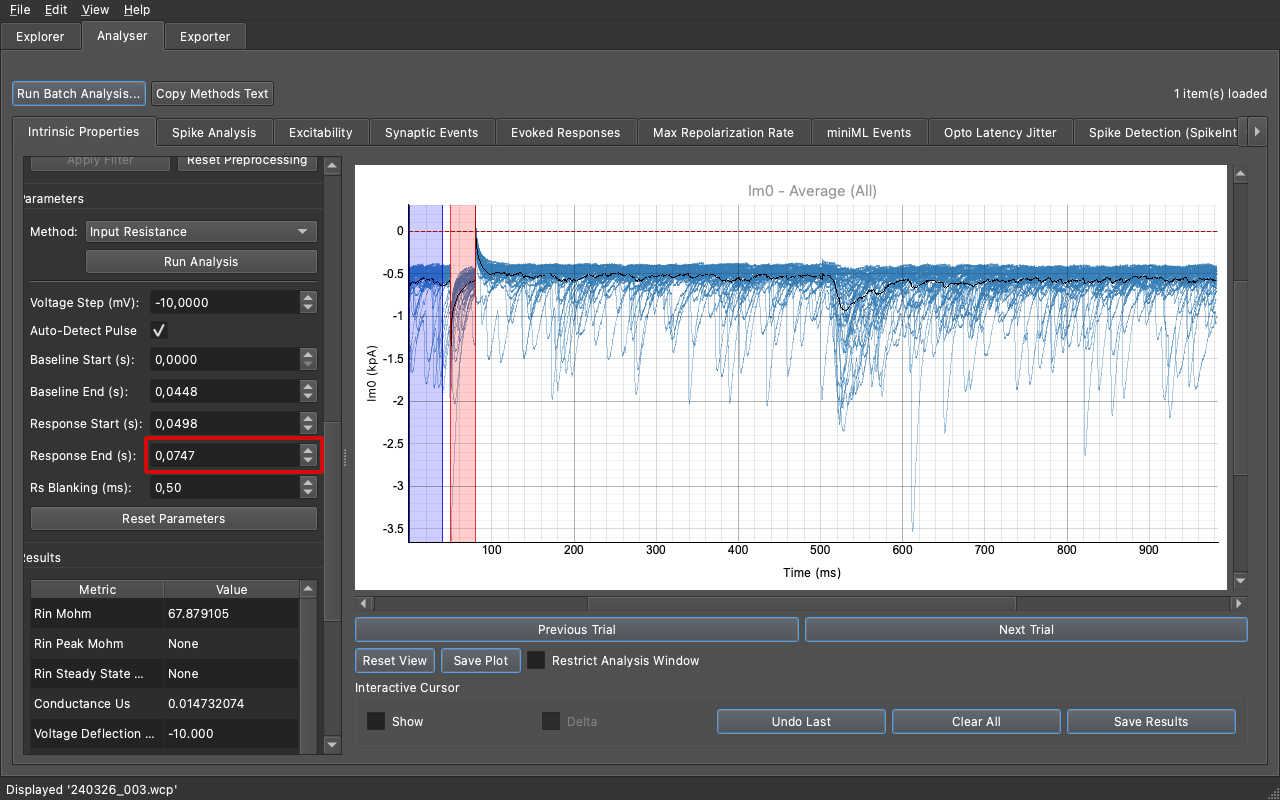Open the miniML Events tab
This screenshot has width=1280, height=800.
click(x=868, y=132)
